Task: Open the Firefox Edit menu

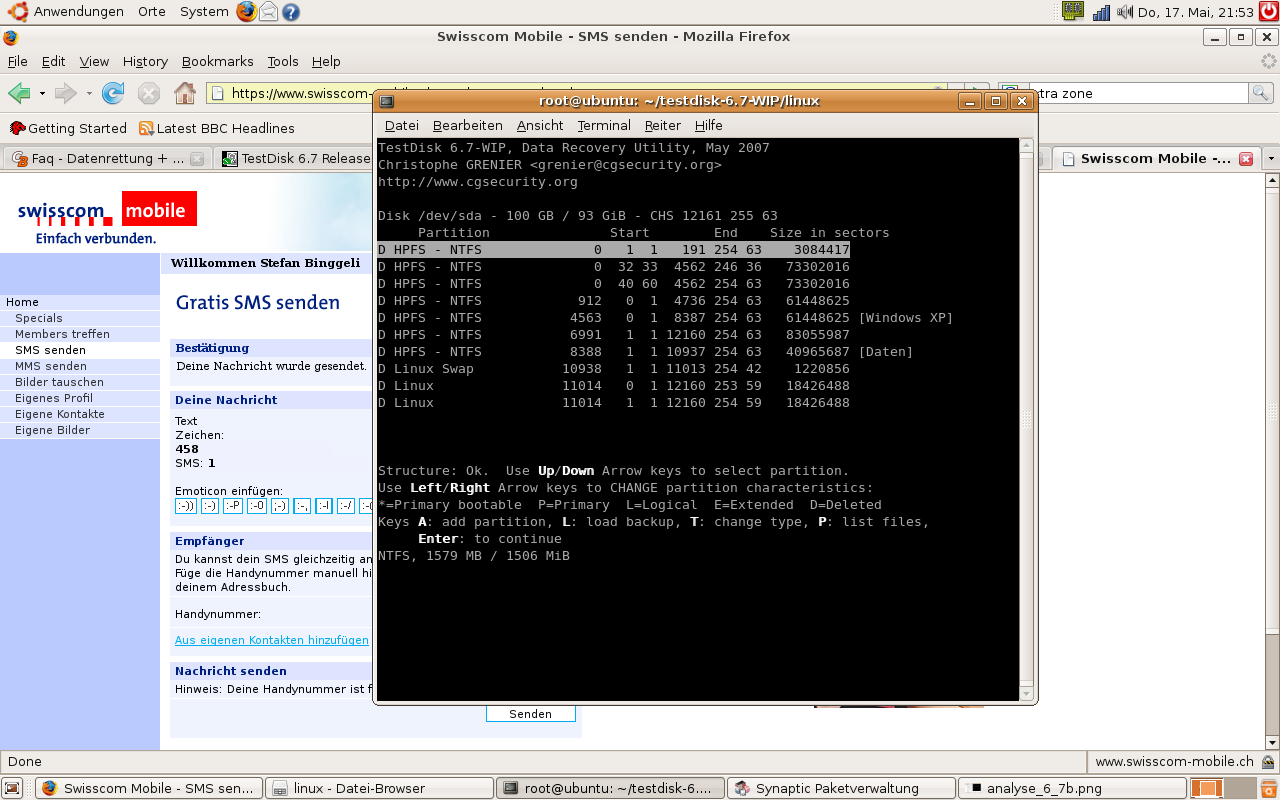Action: click(53, 61)
